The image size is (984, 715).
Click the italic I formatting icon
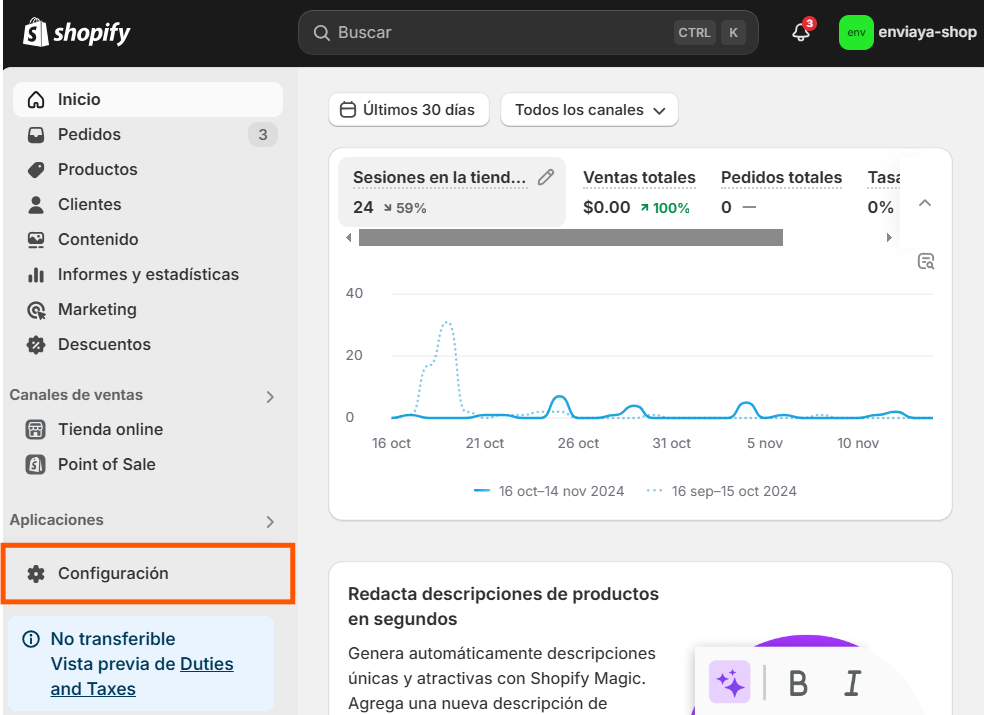852,683
